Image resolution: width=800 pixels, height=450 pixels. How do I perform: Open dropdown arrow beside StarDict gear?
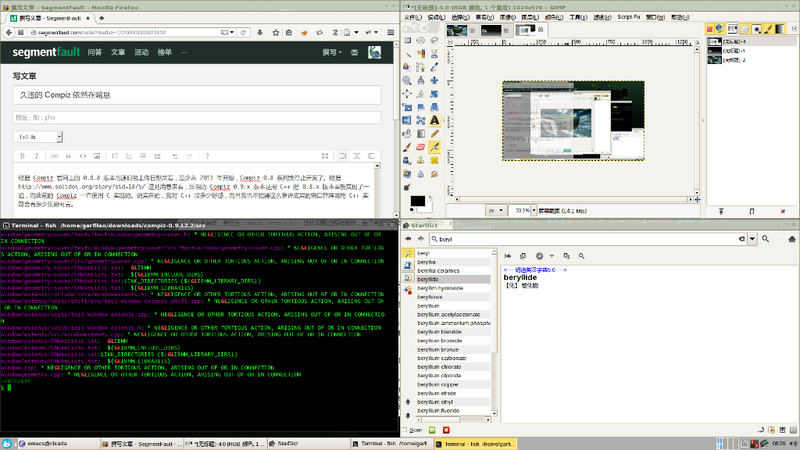(552, 256)
